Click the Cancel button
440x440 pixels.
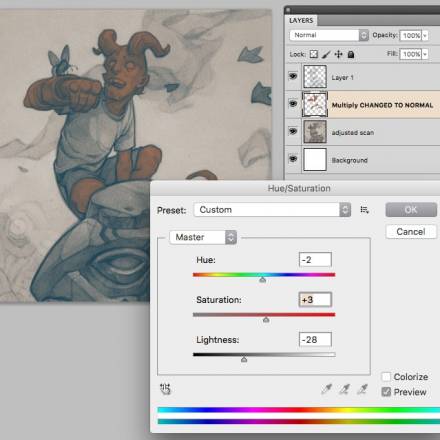(x=411, y=232)
